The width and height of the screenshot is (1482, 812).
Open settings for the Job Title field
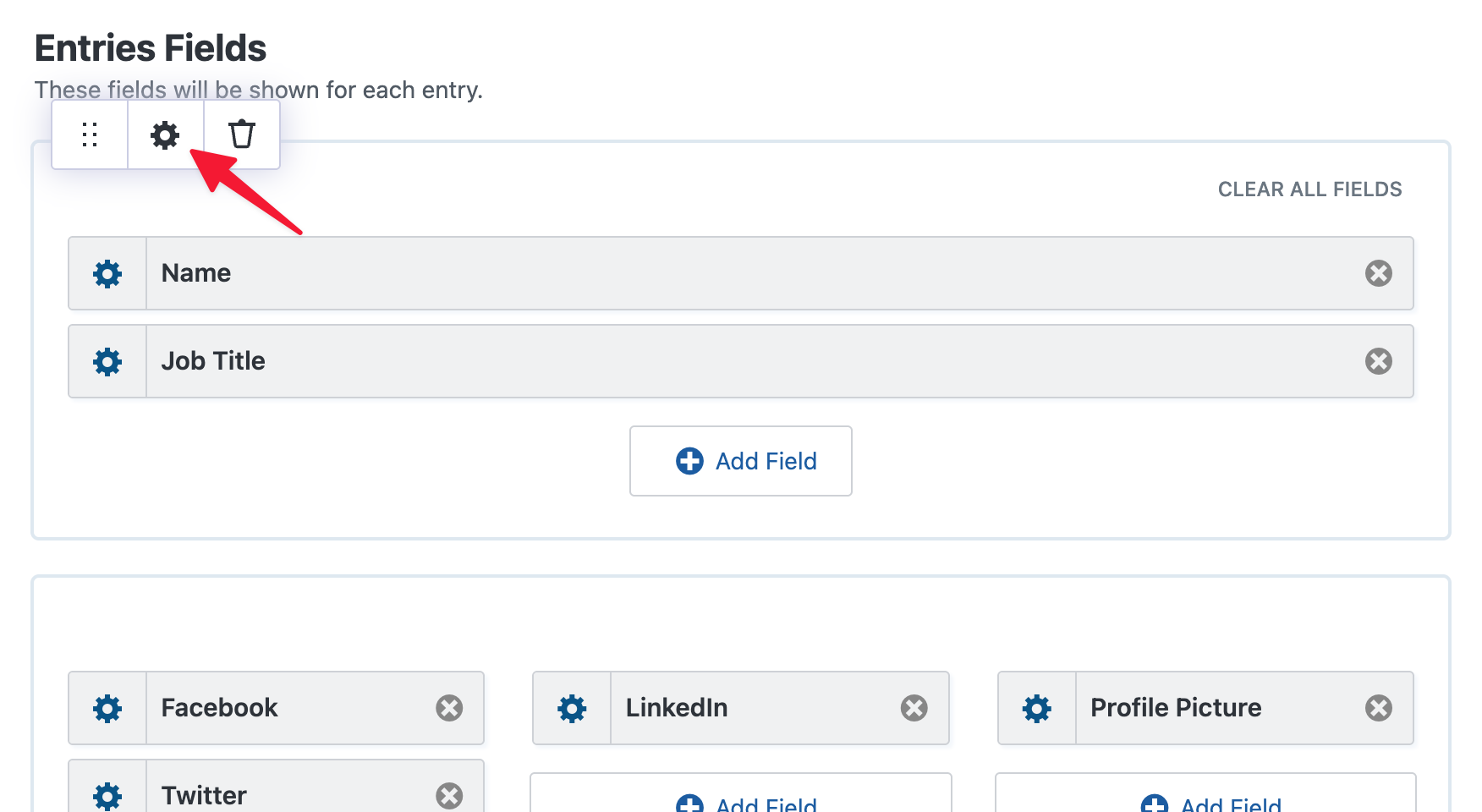click(x=107, y=361)
